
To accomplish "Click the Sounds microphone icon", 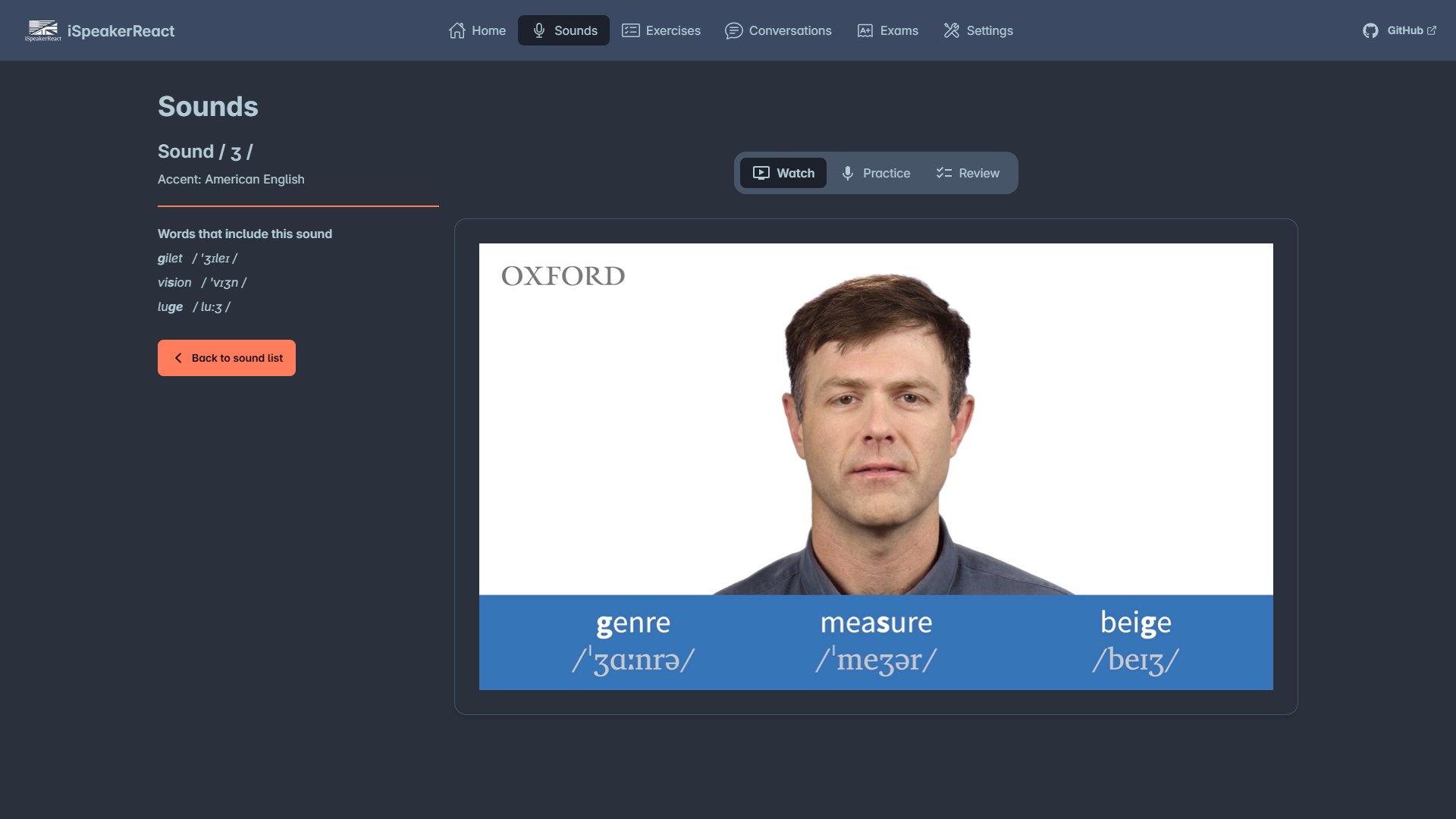I will (538, 30).
